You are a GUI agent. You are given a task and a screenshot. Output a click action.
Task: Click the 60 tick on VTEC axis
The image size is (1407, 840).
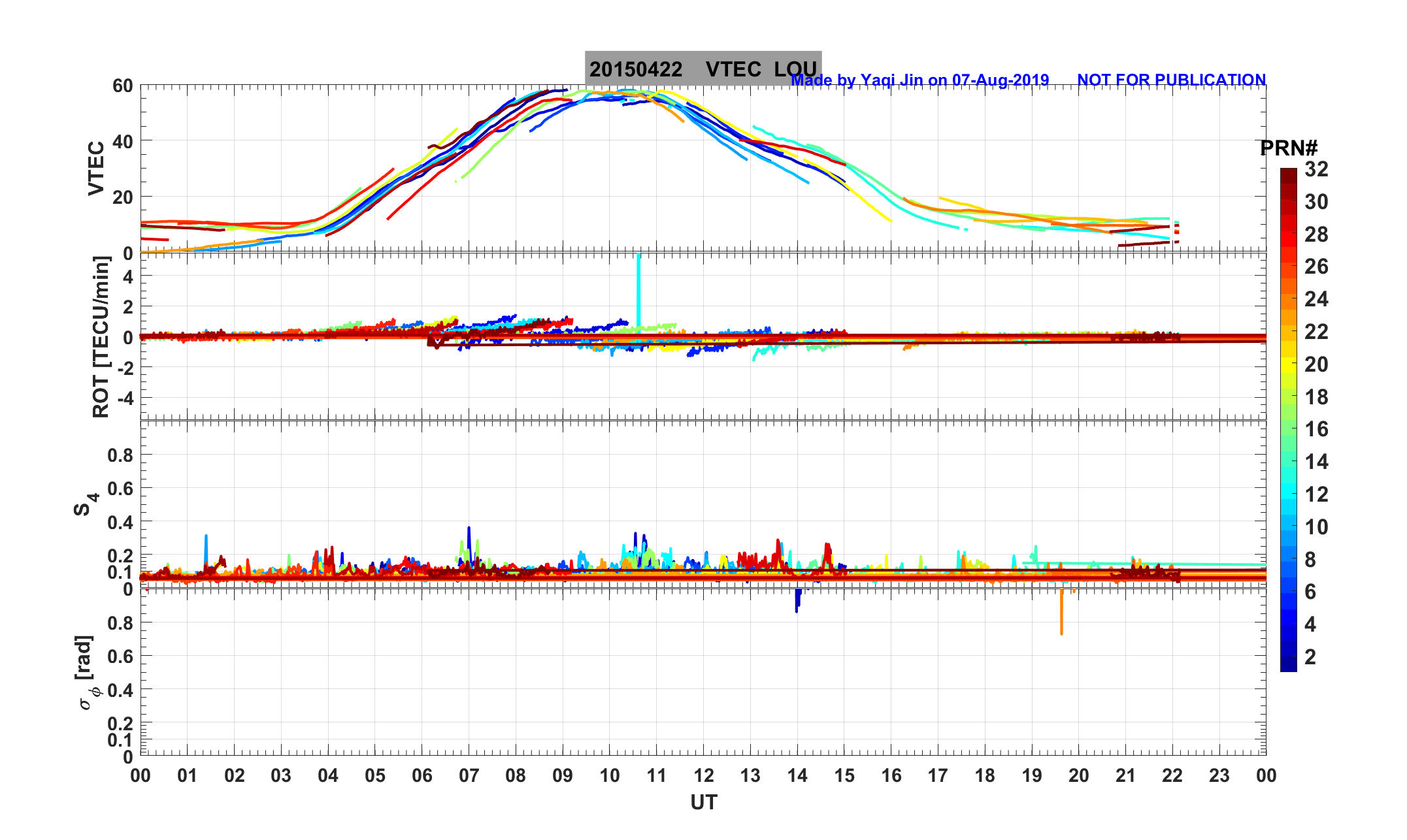(122, 86)
